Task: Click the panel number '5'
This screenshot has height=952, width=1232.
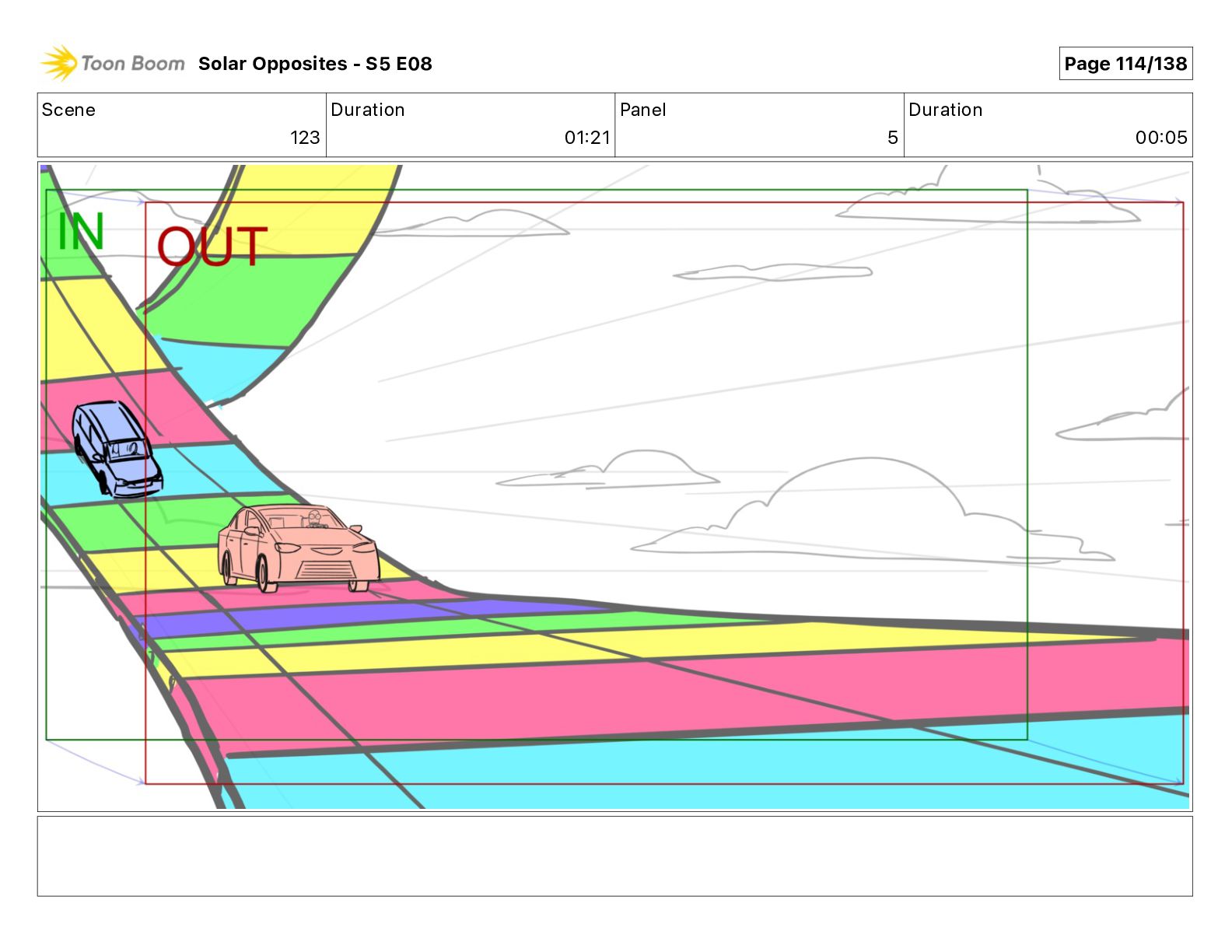Action: pyautogui.click(x=893, y=138)
